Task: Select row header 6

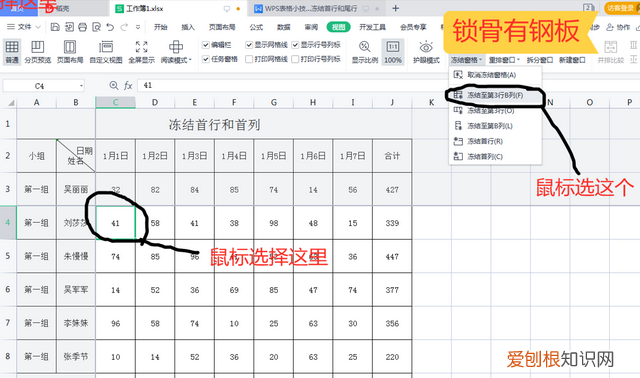Action: point(8,289)
